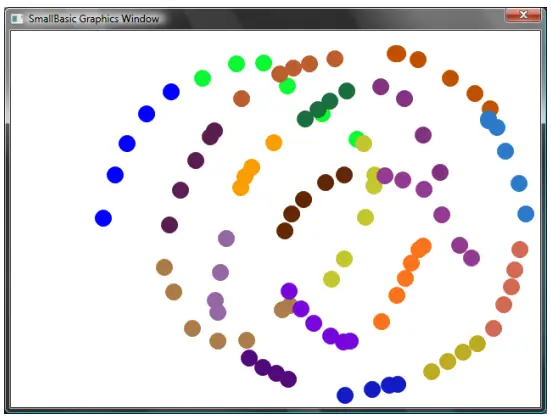Click the uppermost lavender dot

point(226,239)
